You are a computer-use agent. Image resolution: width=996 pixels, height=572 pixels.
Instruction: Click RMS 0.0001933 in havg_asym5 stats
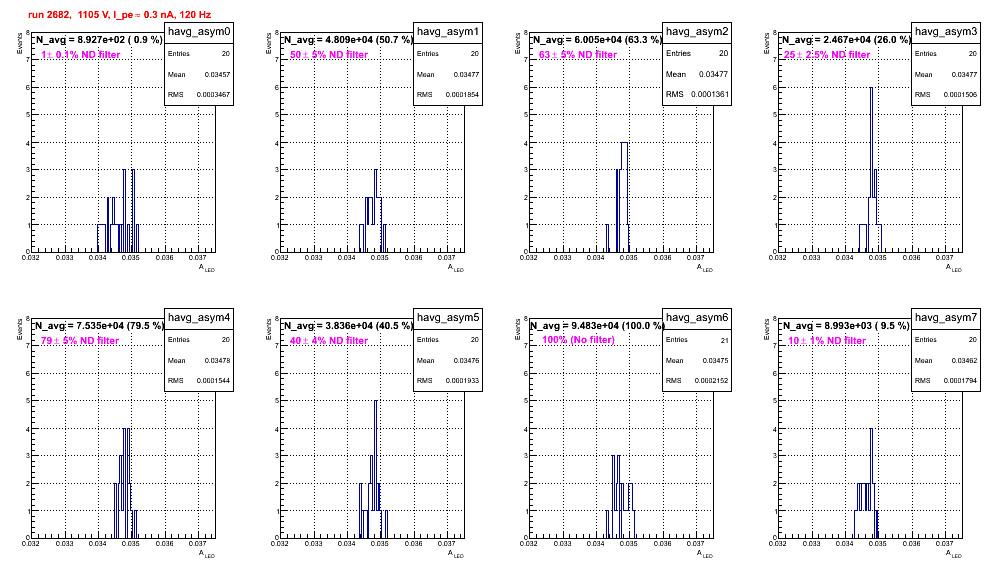tap(448, 381)
